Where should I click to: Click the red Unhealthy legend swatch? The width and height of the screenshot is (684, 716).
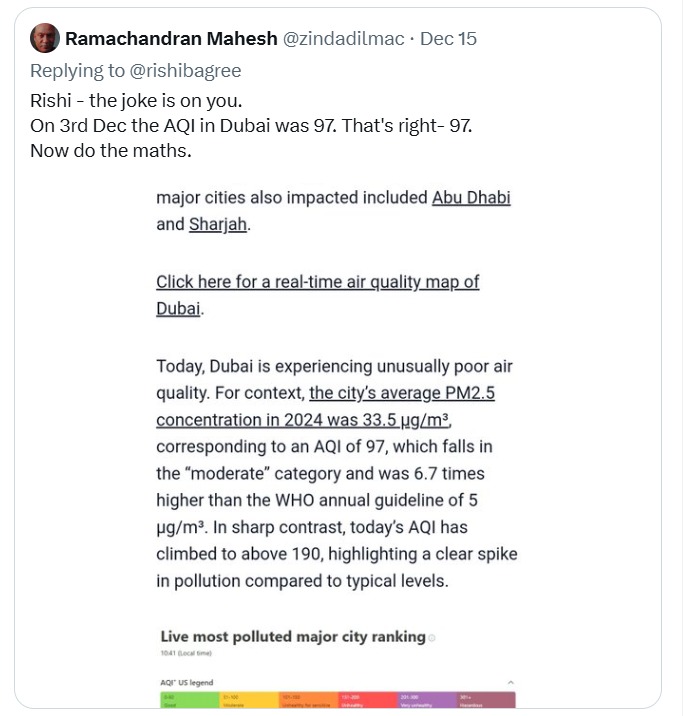coord(369,698)
